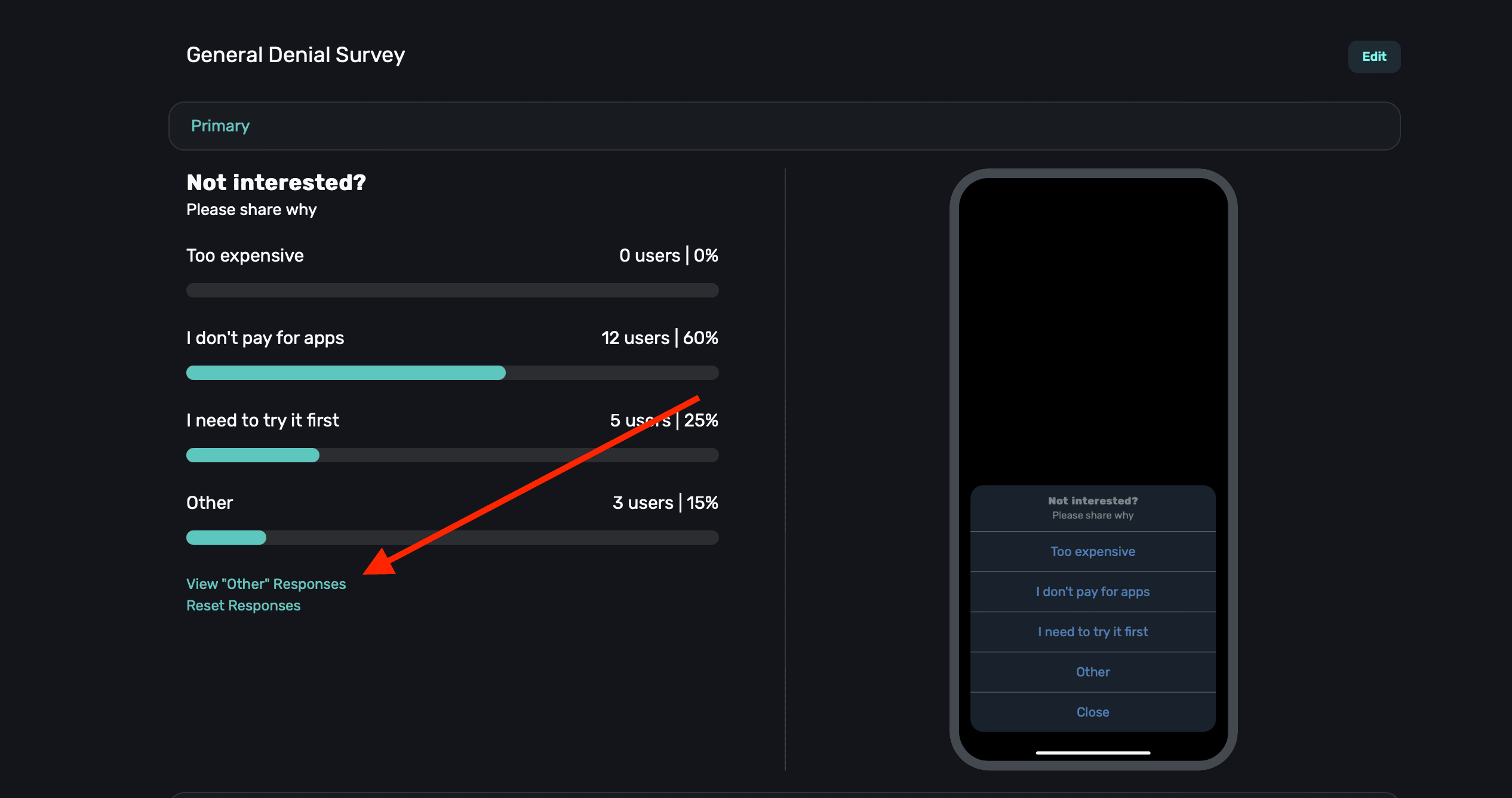Click the Not interested? header in phone preview
The height and width of the screenshot is (798, 1512).
click(x=1092, y=501)
